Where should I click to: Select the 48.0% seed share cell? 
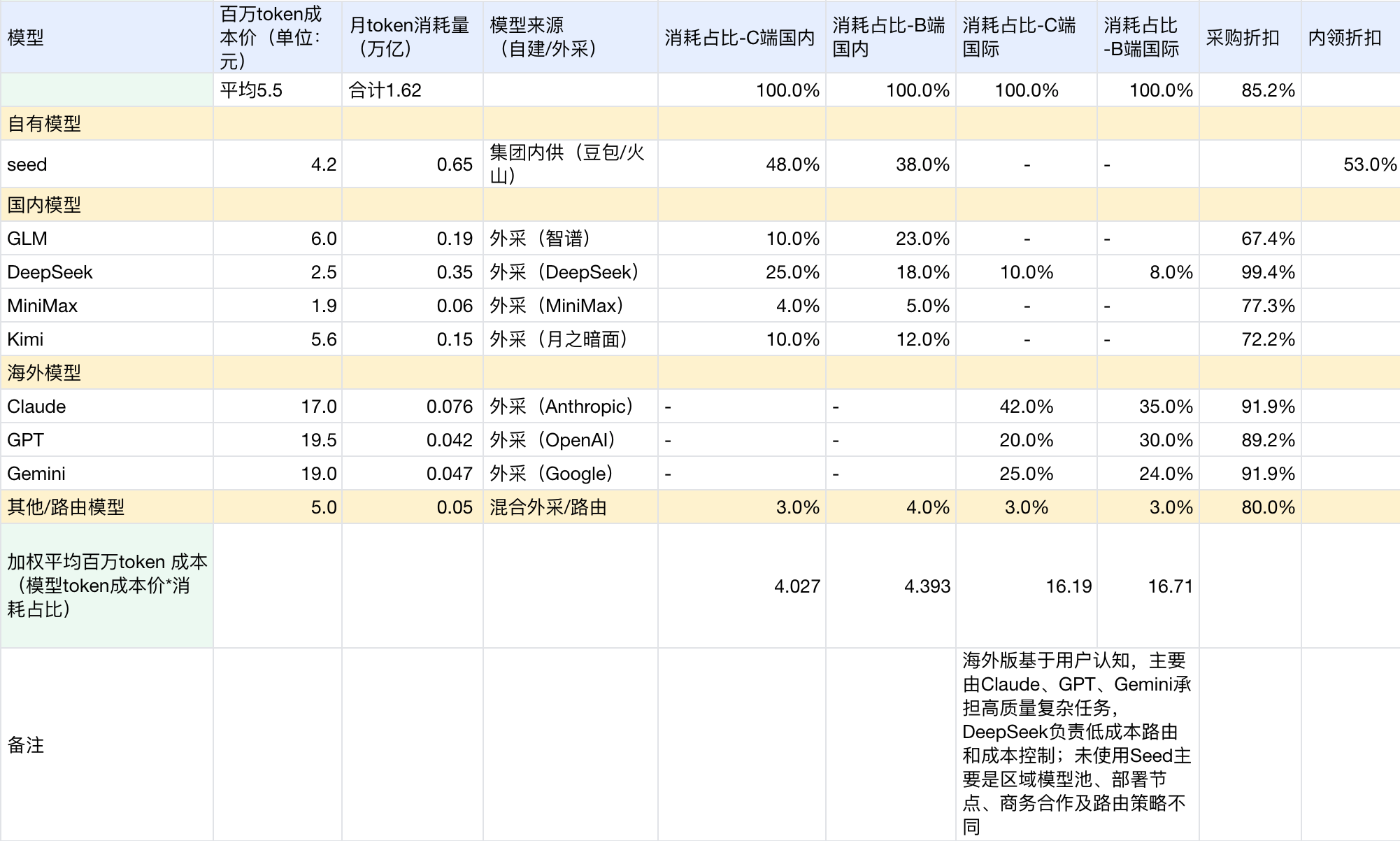742,164
